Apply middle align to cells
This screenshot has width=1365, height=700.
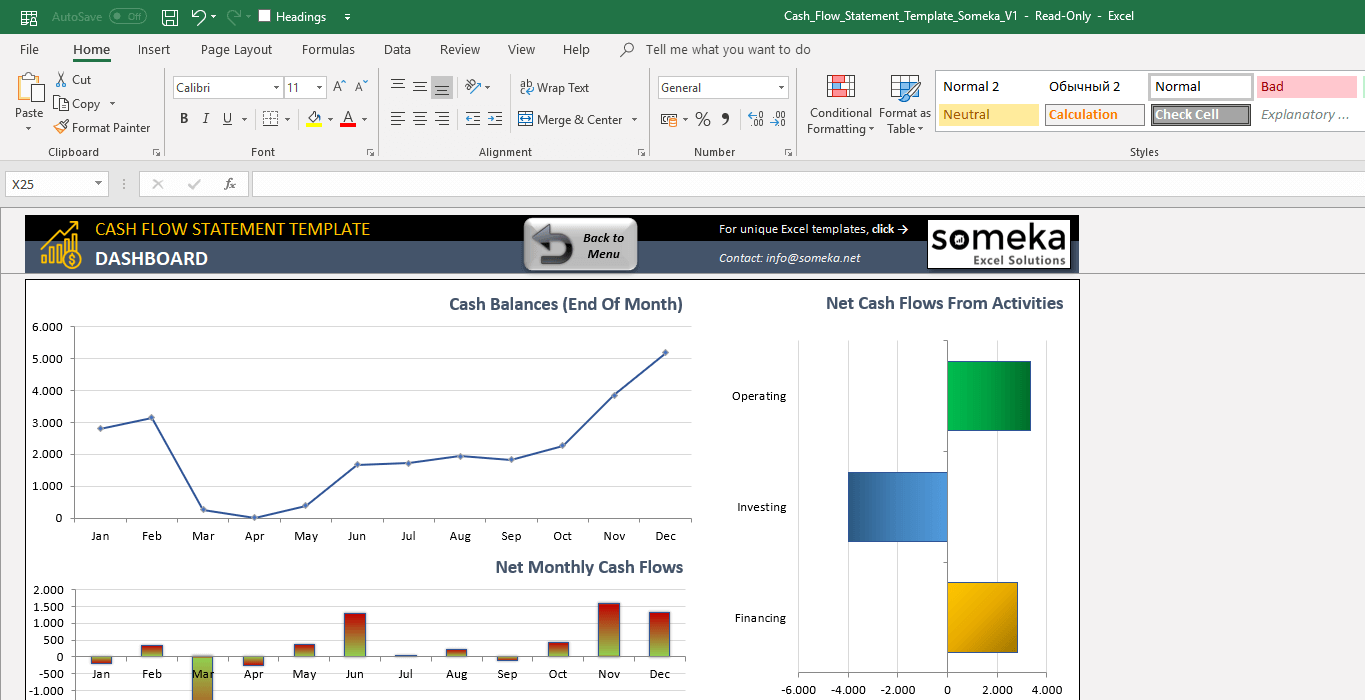[x=420, y=87]
